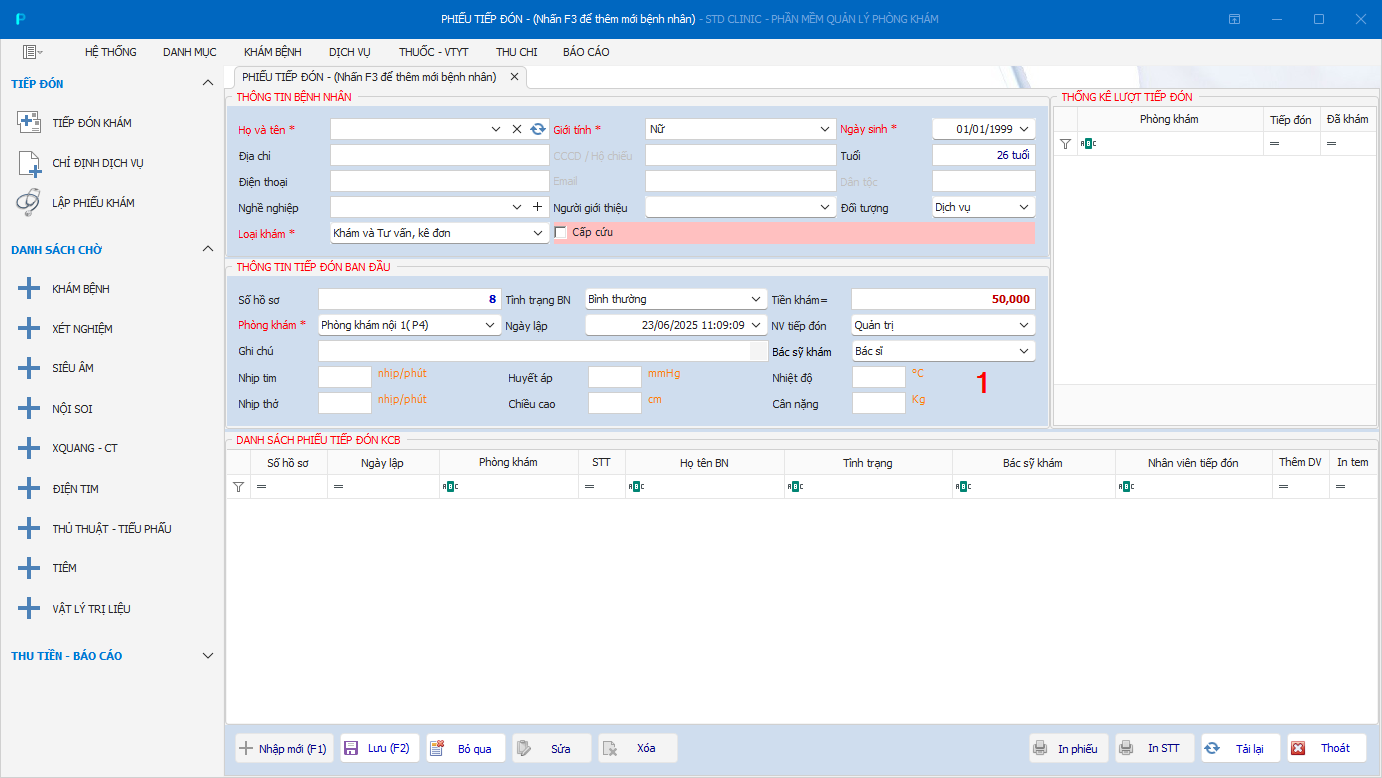Click the Xóa delete button

[638, 748]
